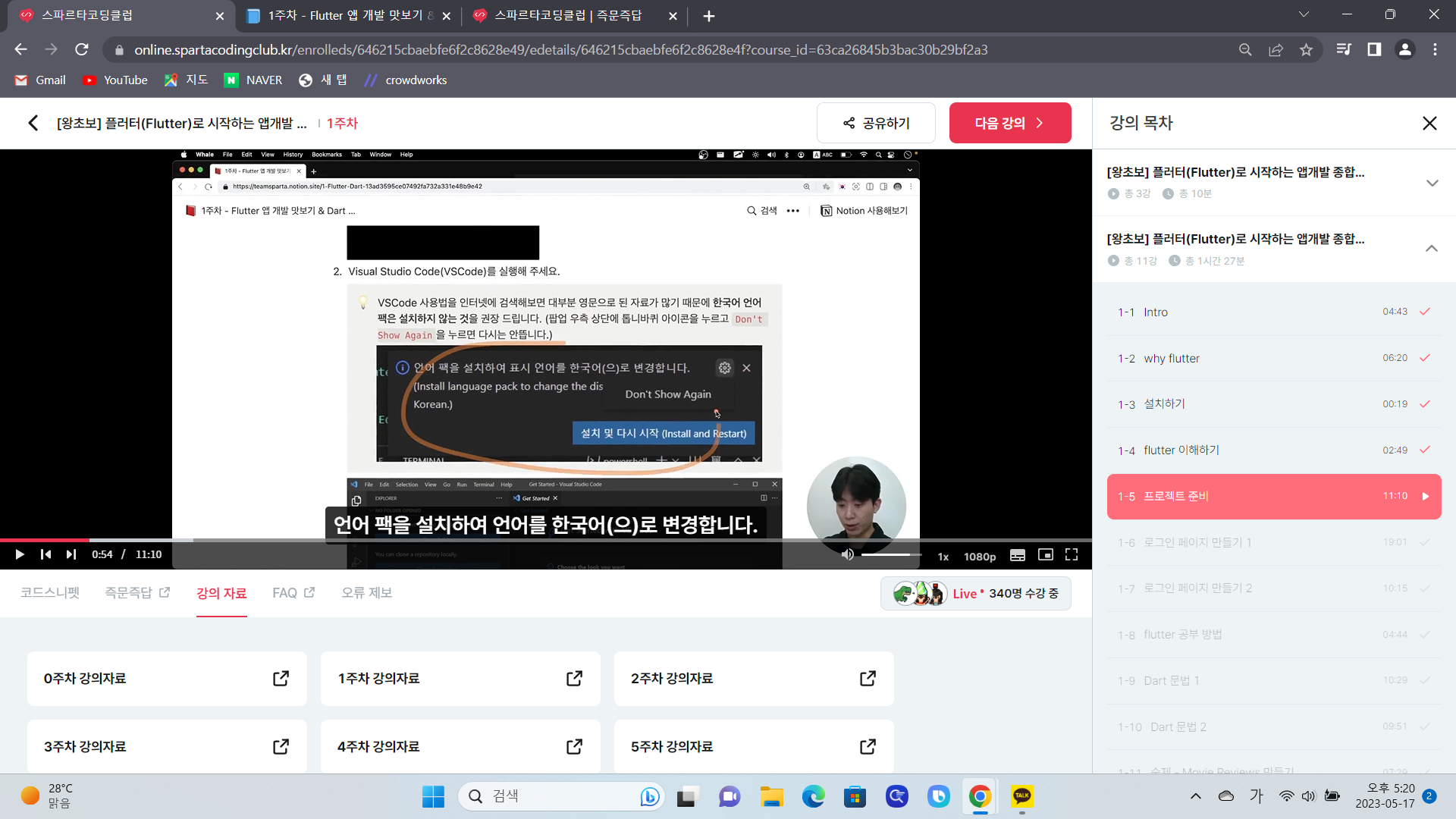Skip to previous lecture video
The width and height of the screenshot is (1456, 819).
click(x=45, y=555)
